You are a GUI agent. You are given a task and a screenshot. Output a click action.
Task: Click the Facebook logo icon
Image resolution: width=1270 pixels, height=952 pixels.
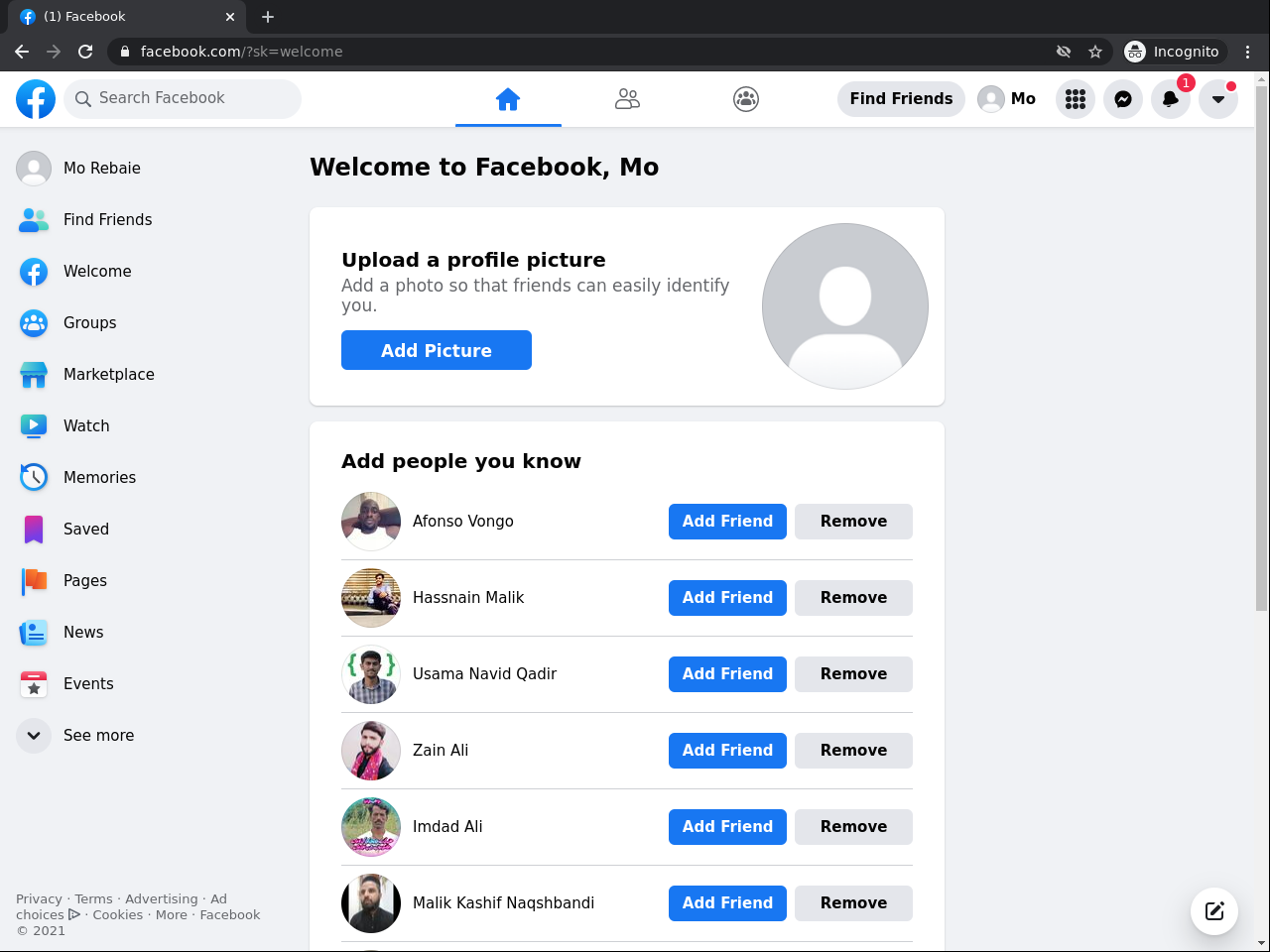pos(36,99)
